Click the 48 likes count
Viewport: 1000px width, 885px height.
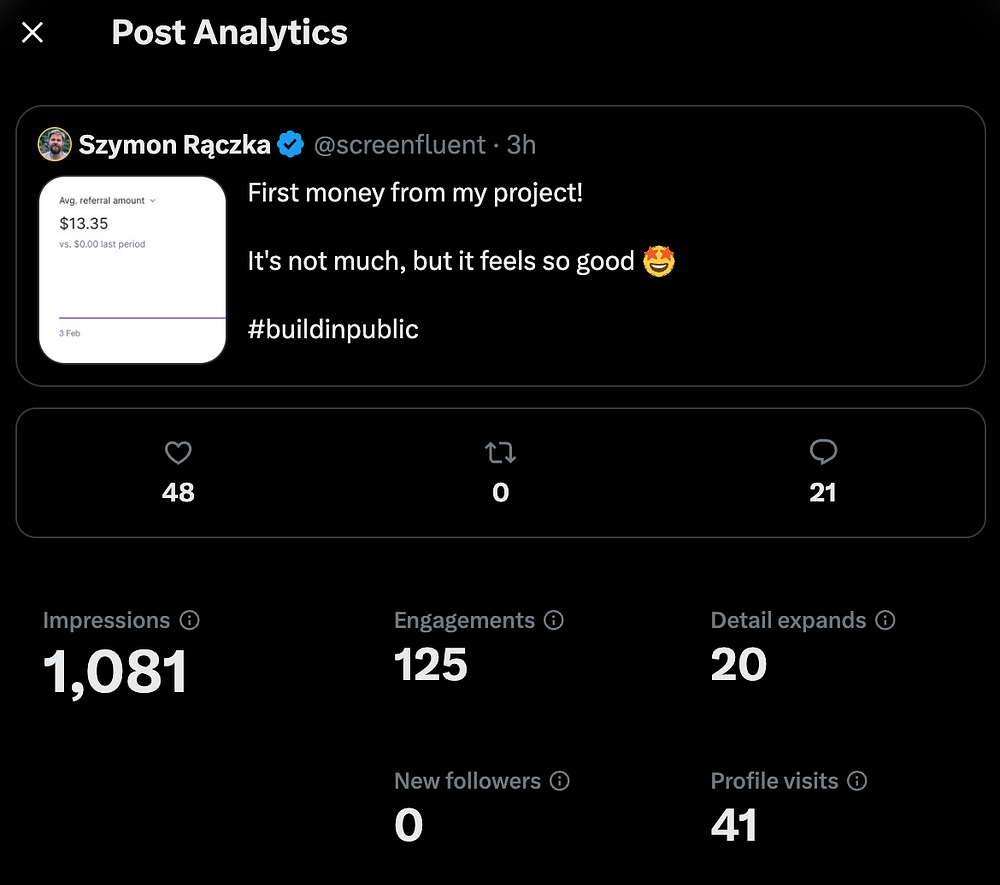click(178, 492)
